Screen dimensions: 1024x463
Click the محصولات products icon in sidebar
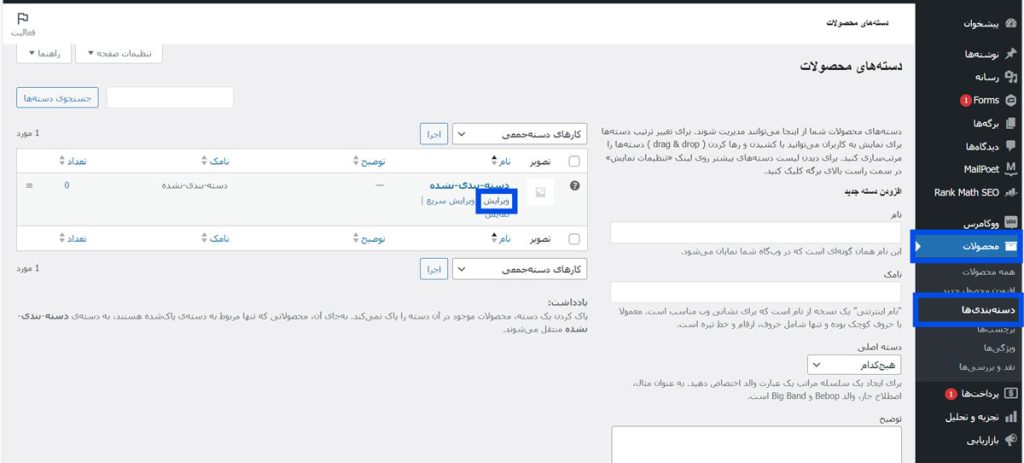pyautogui.click(x=1011, y=246)
